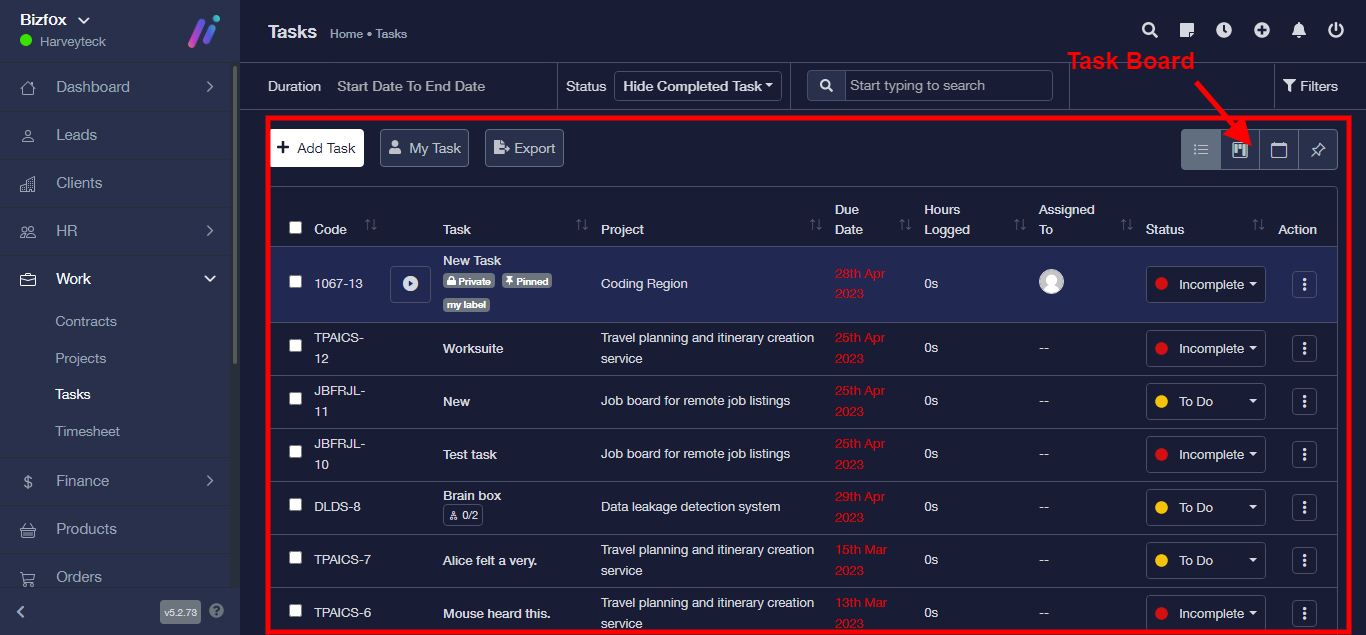Open Timesheet in the sidebar
1366x635 pixels.
point(87,431)
